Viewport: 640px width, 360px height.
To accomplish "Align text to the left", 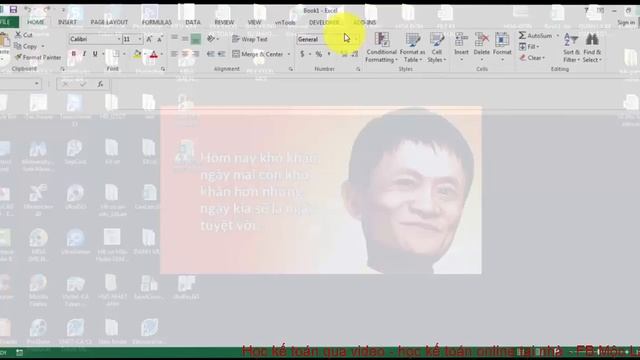I will [x=174, y=54].
